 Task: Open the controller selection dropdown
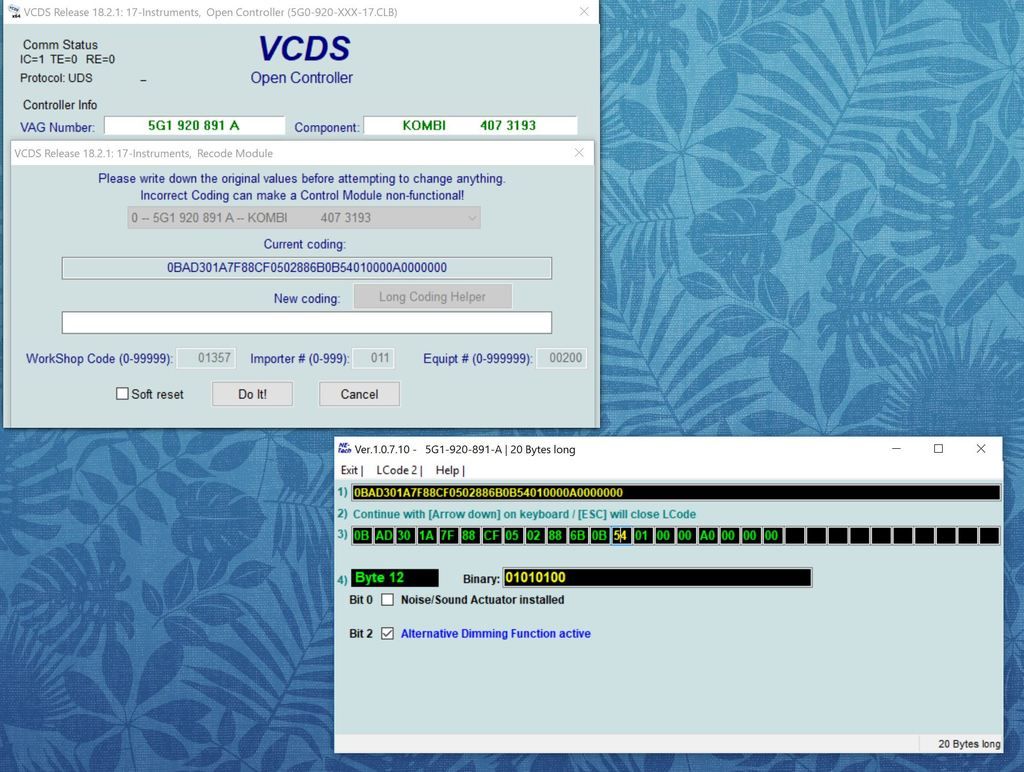pos(304,217)
